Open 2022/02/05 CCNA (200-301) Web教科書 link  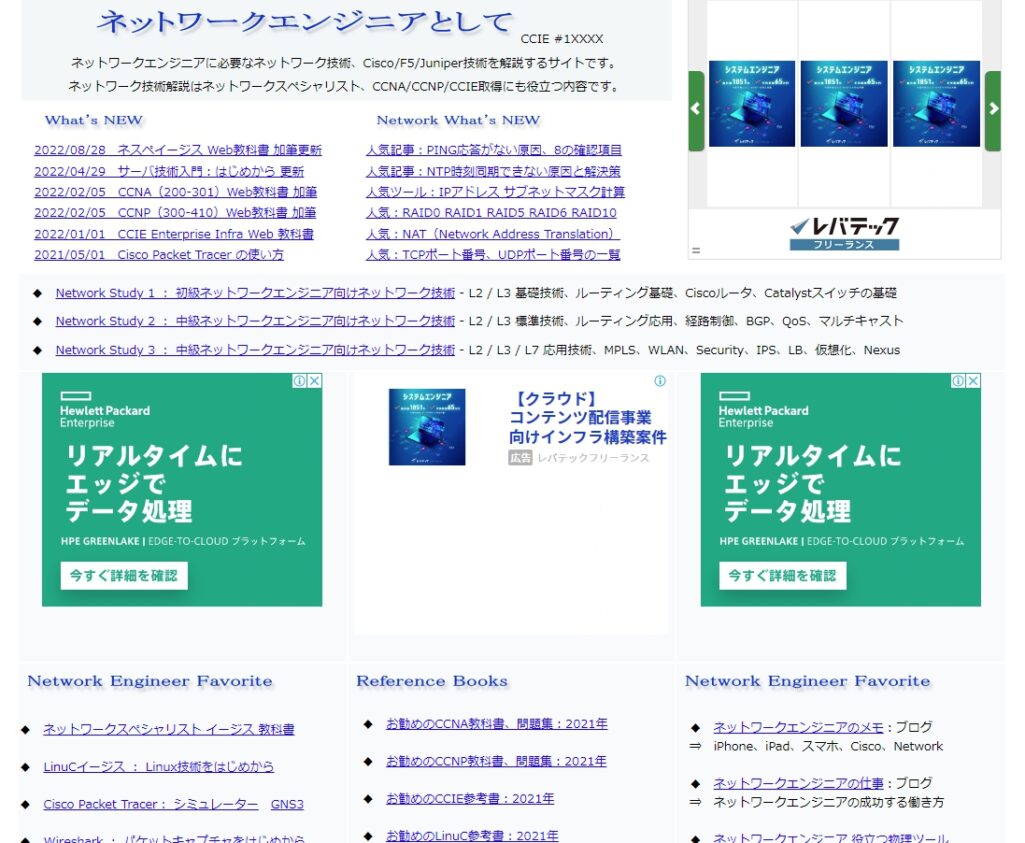point(175,192)
